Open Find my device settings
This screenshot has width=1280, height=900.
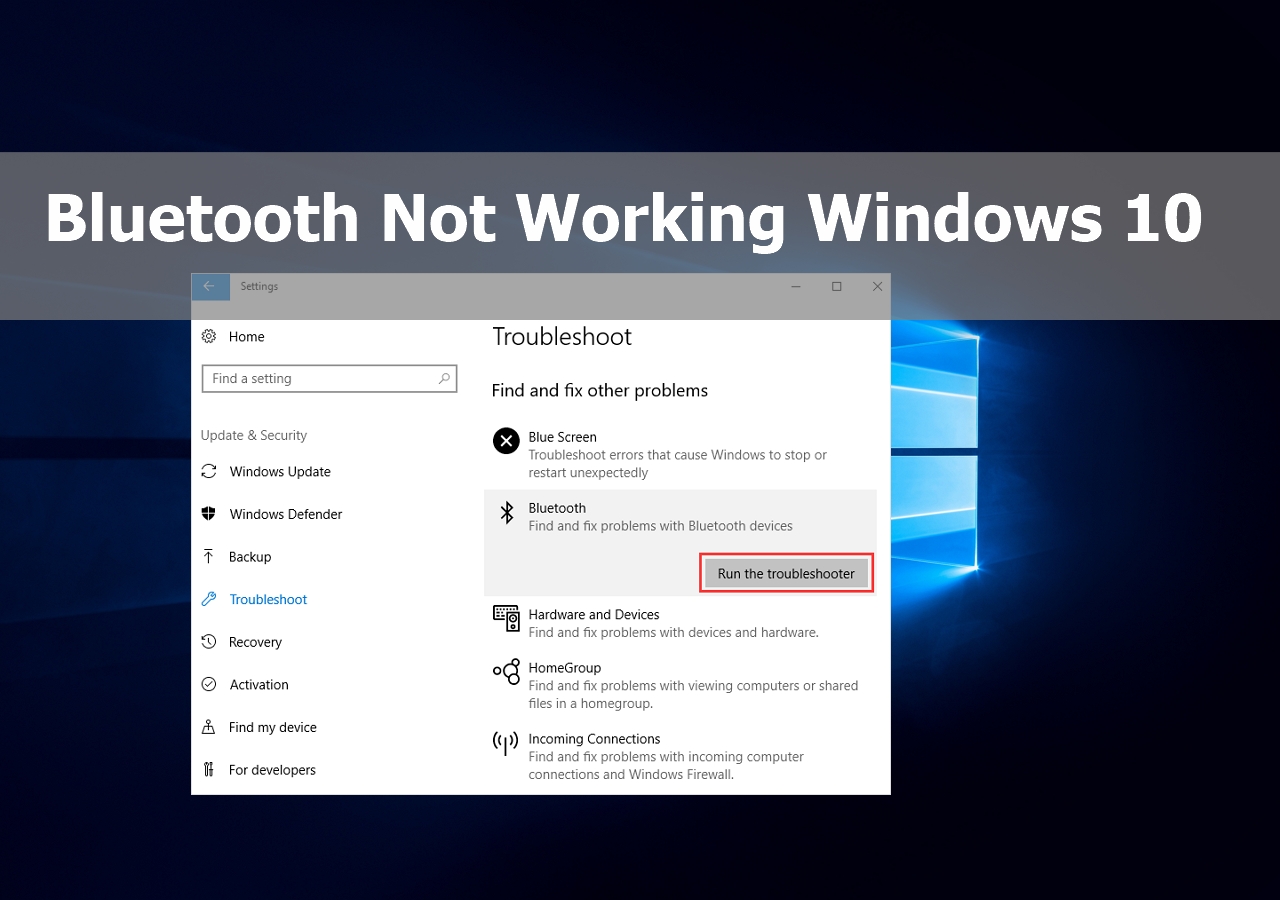[x=273, y=727]
